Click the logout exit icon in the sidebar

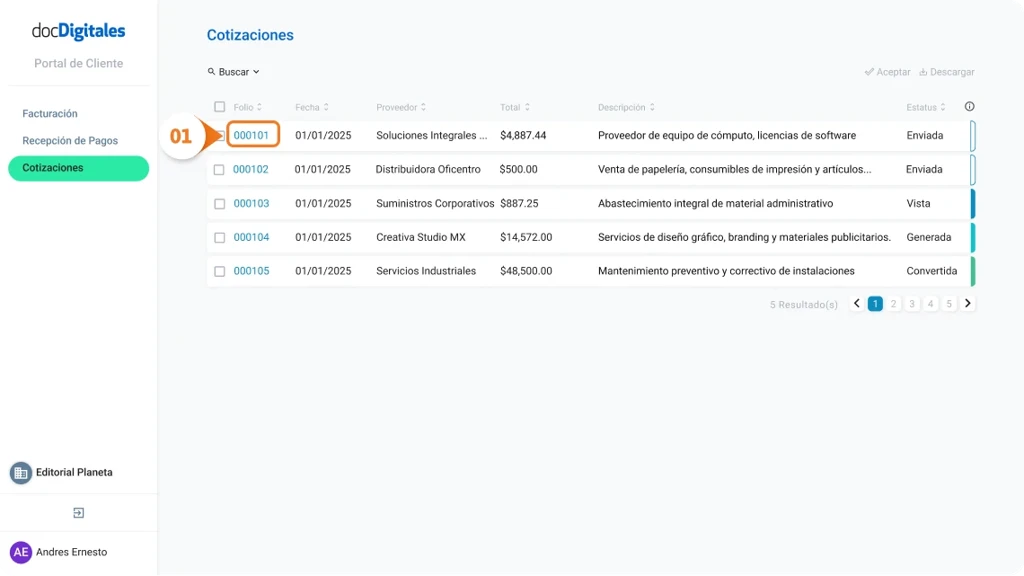coord(78,512)
